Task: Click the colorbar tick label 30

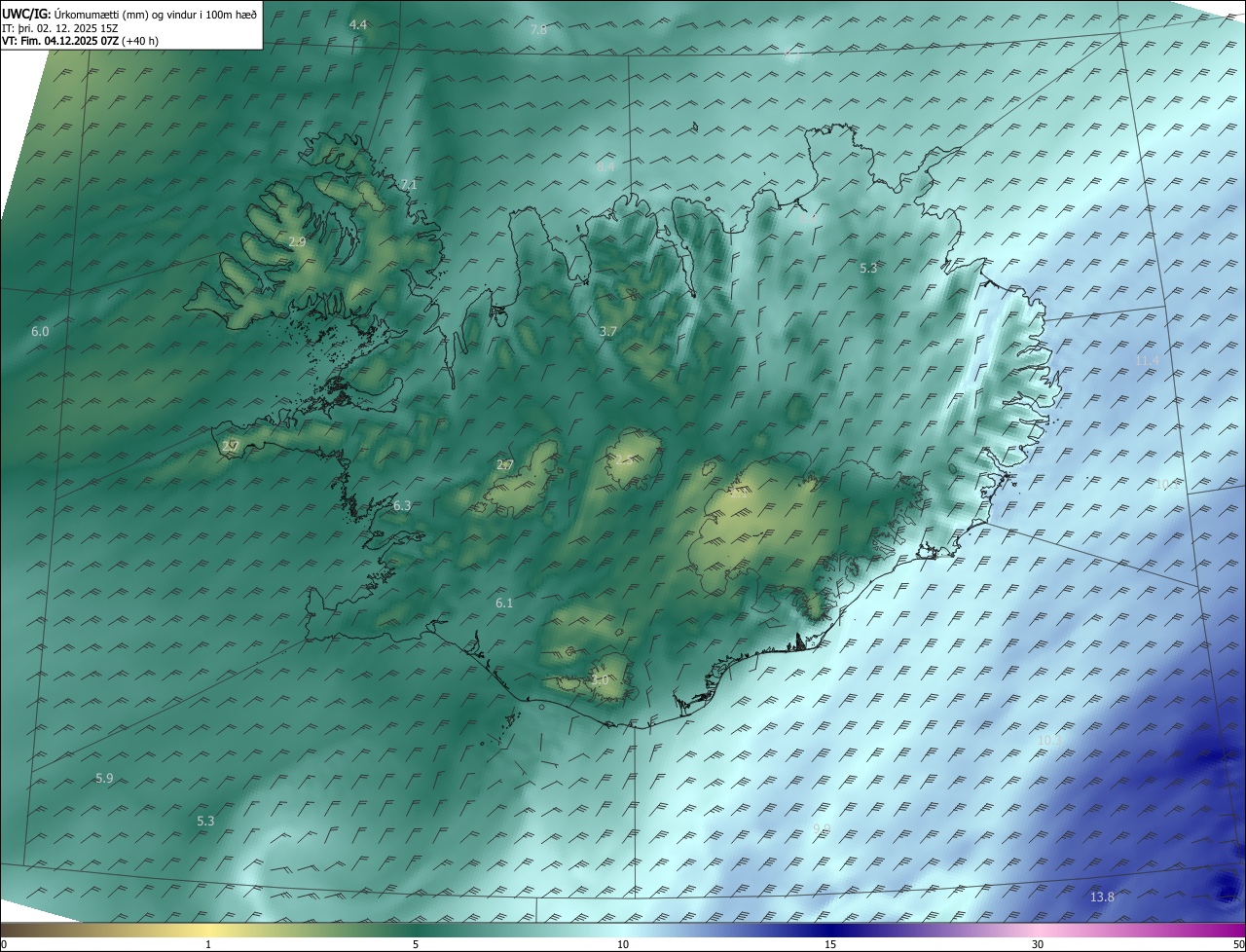Action: coord(1038,944)
